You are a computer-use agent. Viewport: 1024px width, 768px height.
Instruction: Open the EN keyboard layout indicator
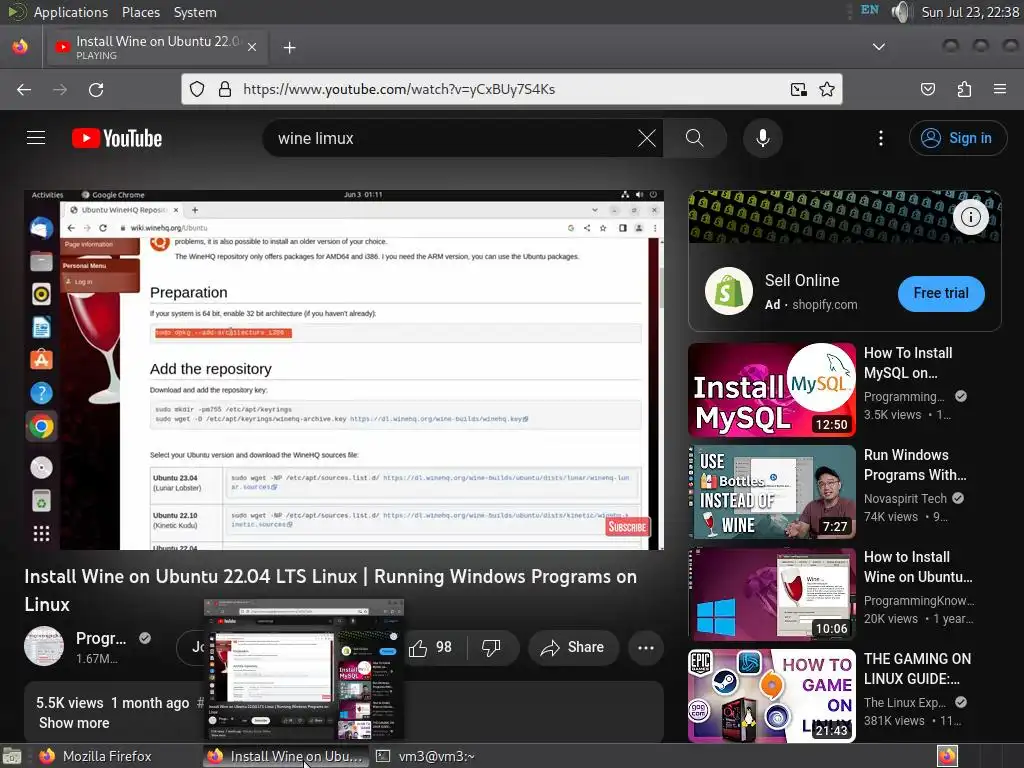(869, 10)
